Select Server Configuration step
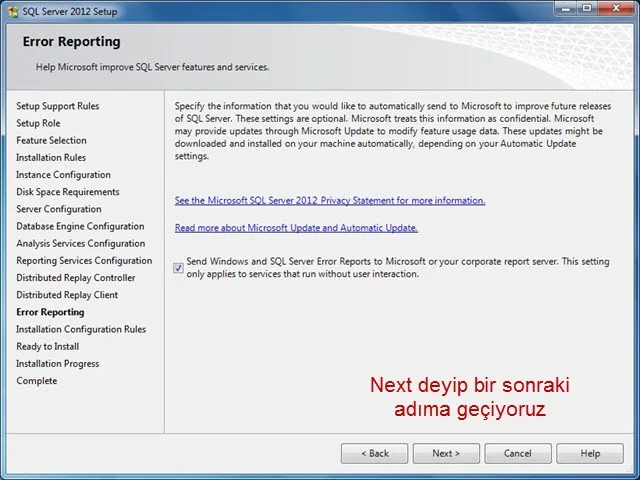 pyautogui.click(x=59, y=209)
